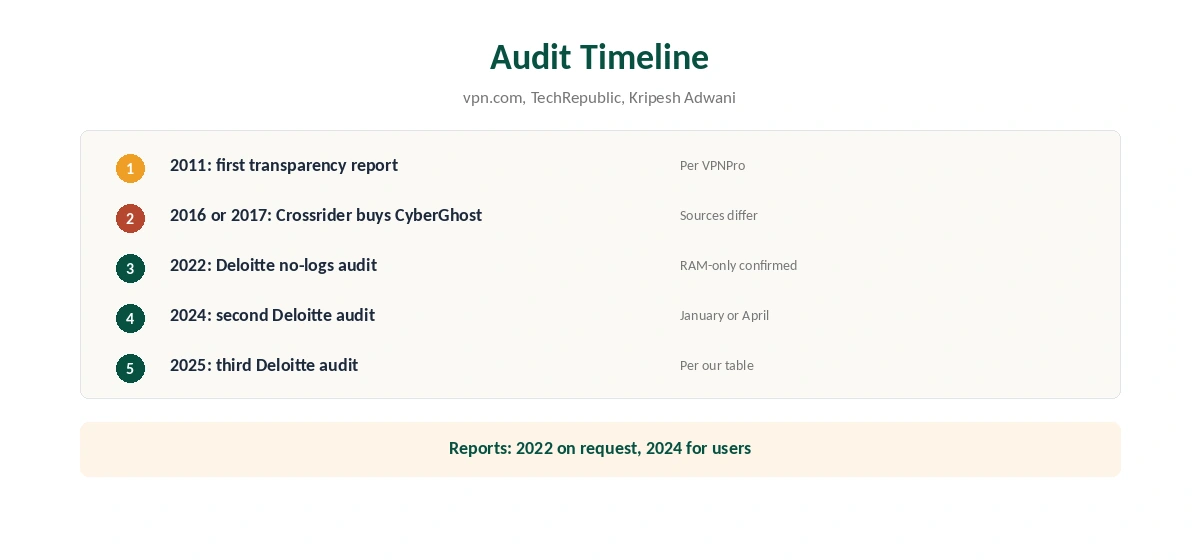This screenshot has width=1200, height=560.
Task: Select "2011: first transparency report" entry
Action: (x=284, y=165)
